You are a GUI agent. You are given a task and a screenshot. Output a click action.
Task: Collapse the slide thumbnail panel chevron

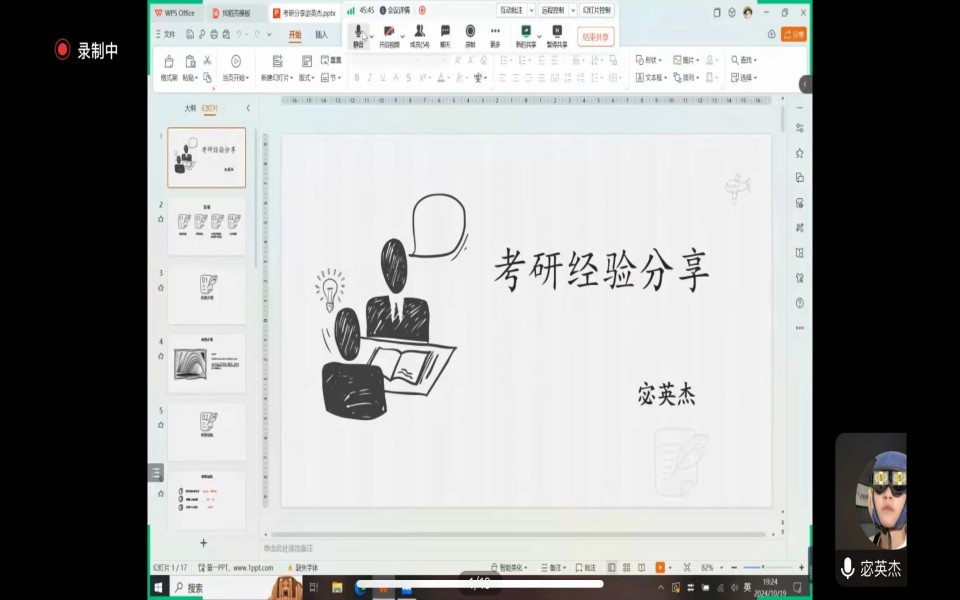coord(248,108)
